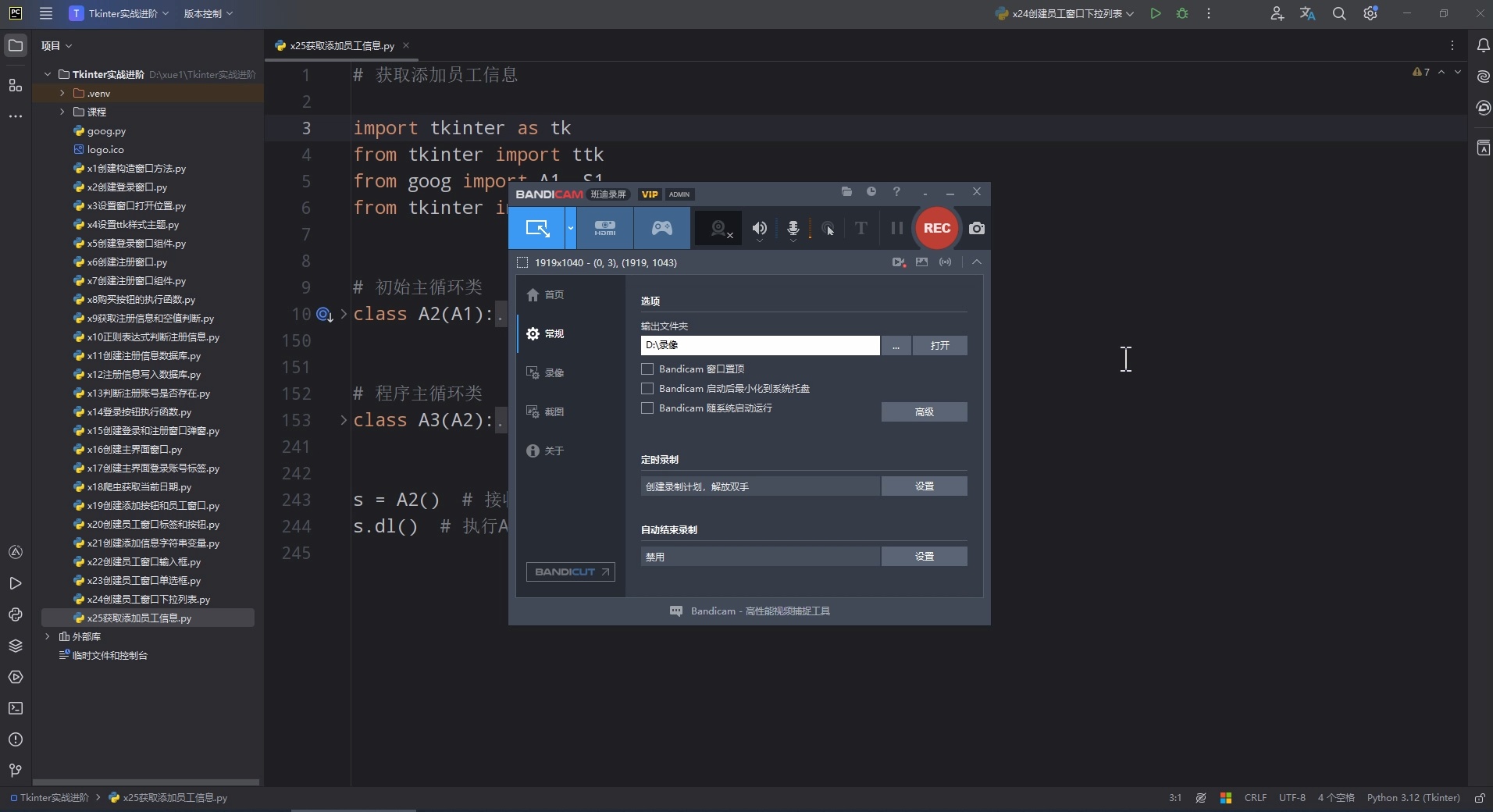This screenshot has height=812, width=1493.
Task: Enable the Bandicam 窗口置顶 checkbox
Action: click(647, 369)
